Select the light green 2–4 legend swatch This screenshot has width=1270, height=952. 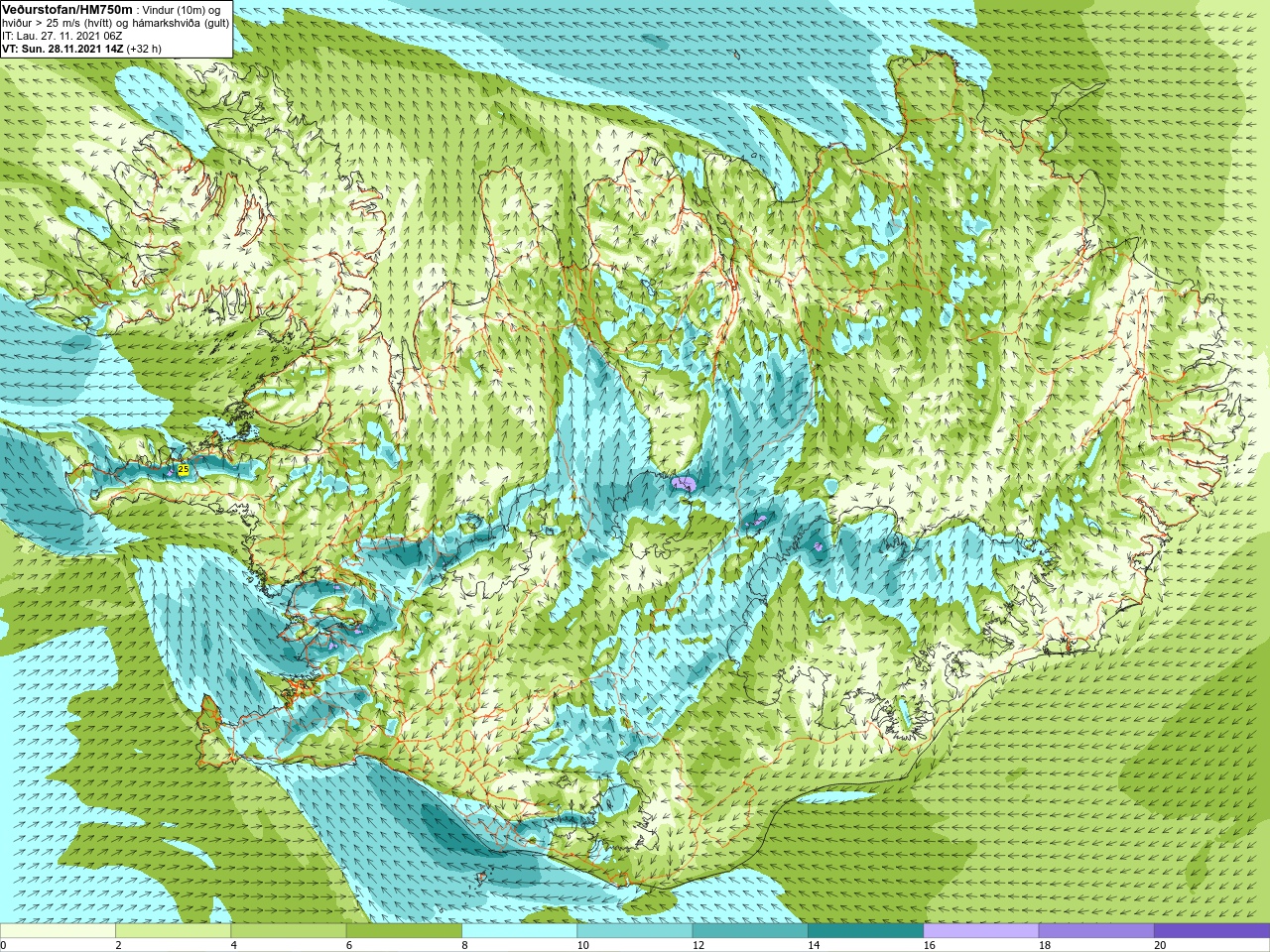pyautogui.click(x=173, y=931)
